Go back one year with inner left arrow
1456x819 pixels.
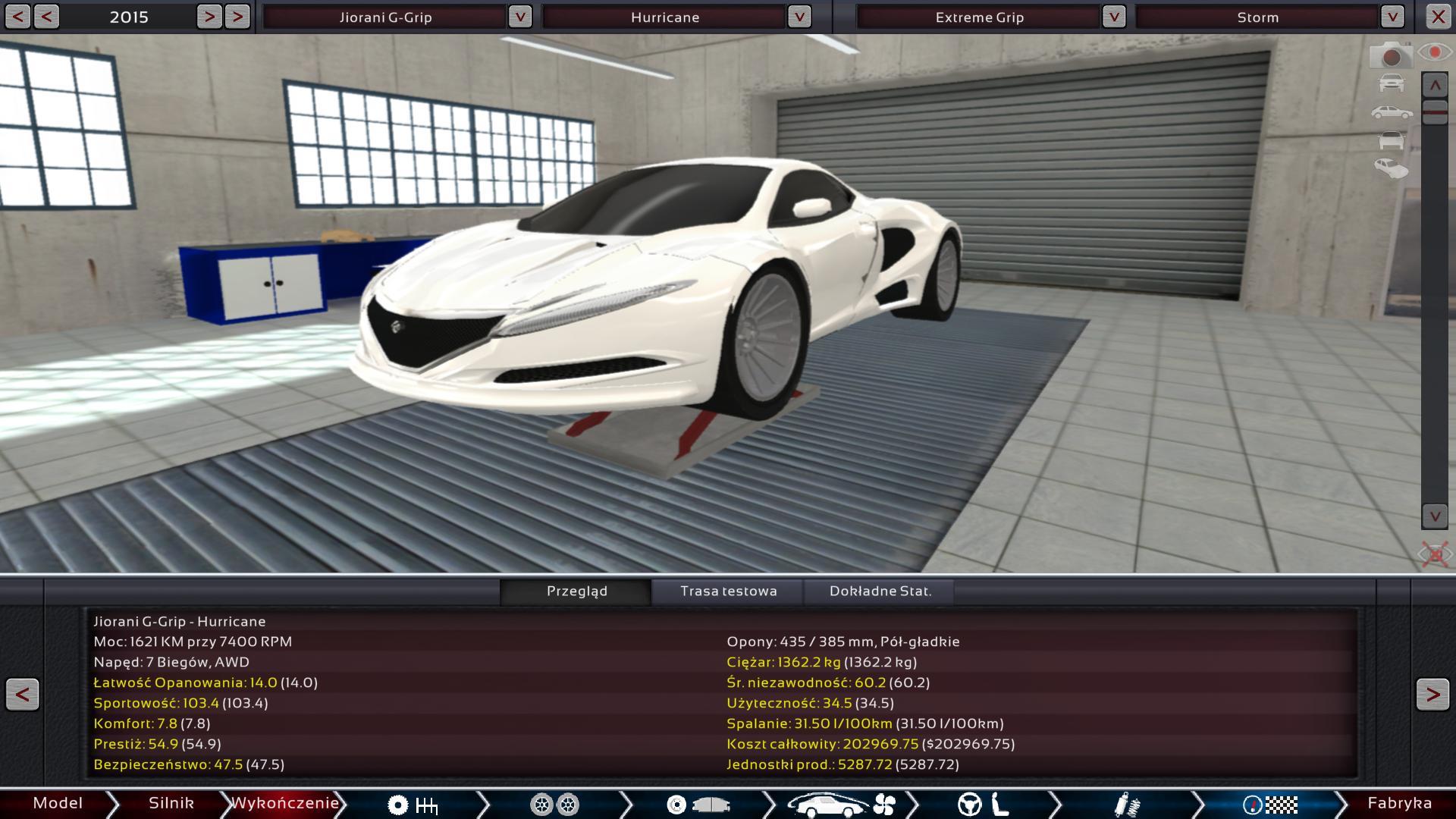tap(46, 17)
